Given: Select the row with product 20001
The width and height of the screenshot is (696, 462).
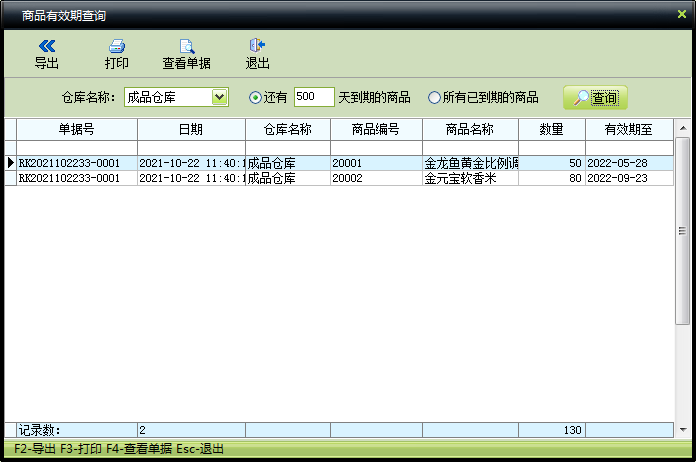Looking at the screenshot, I should click(x=339, y=163).
